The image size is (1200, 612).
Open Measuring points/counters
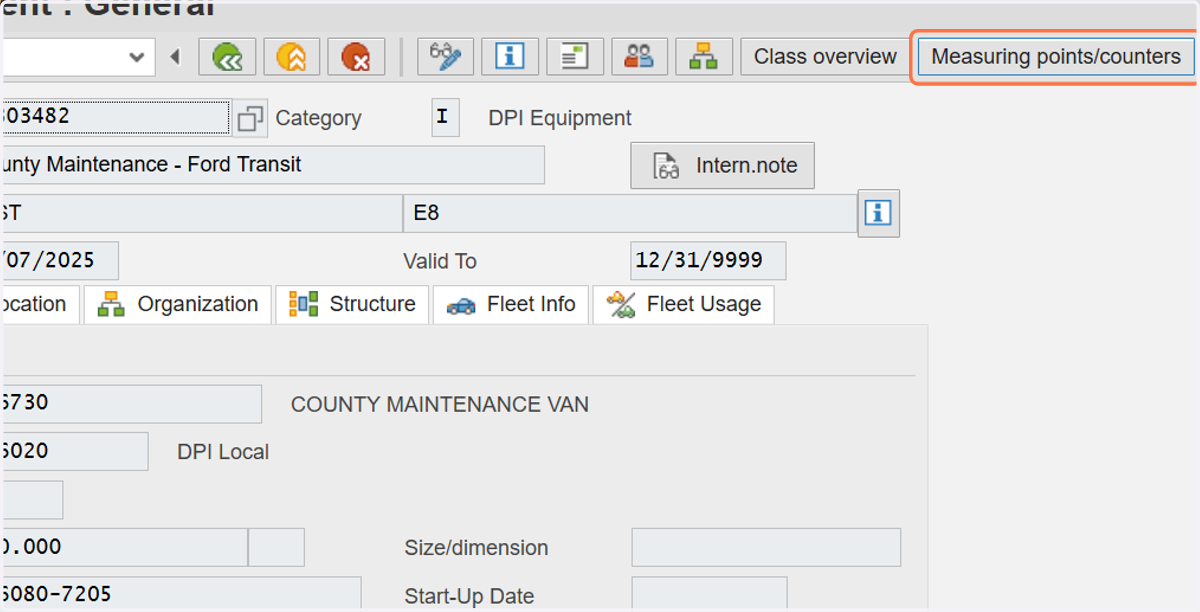point(1056,57)
